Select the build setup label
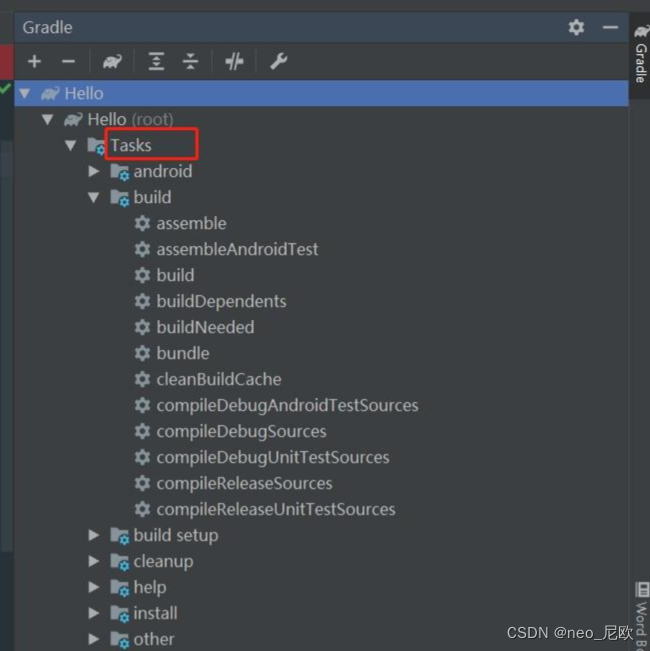 pos(176,535)
